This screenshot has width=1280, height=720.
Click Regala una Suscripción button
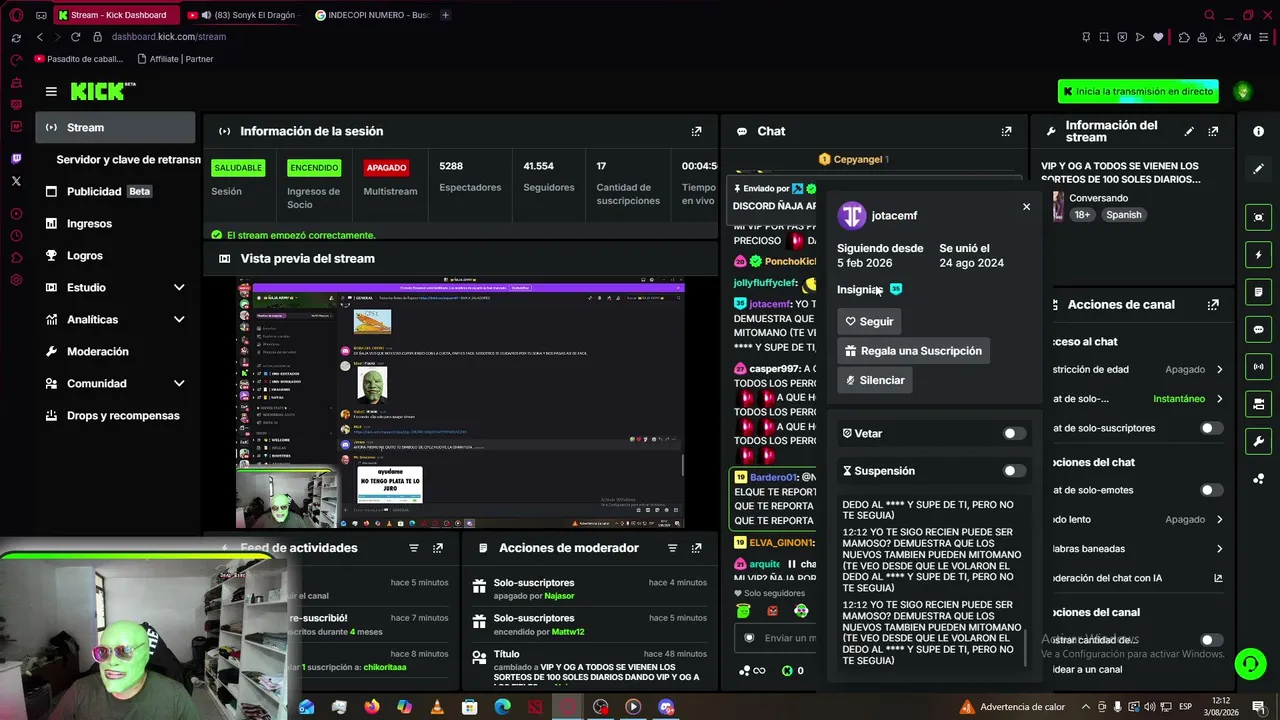point(913,351)
